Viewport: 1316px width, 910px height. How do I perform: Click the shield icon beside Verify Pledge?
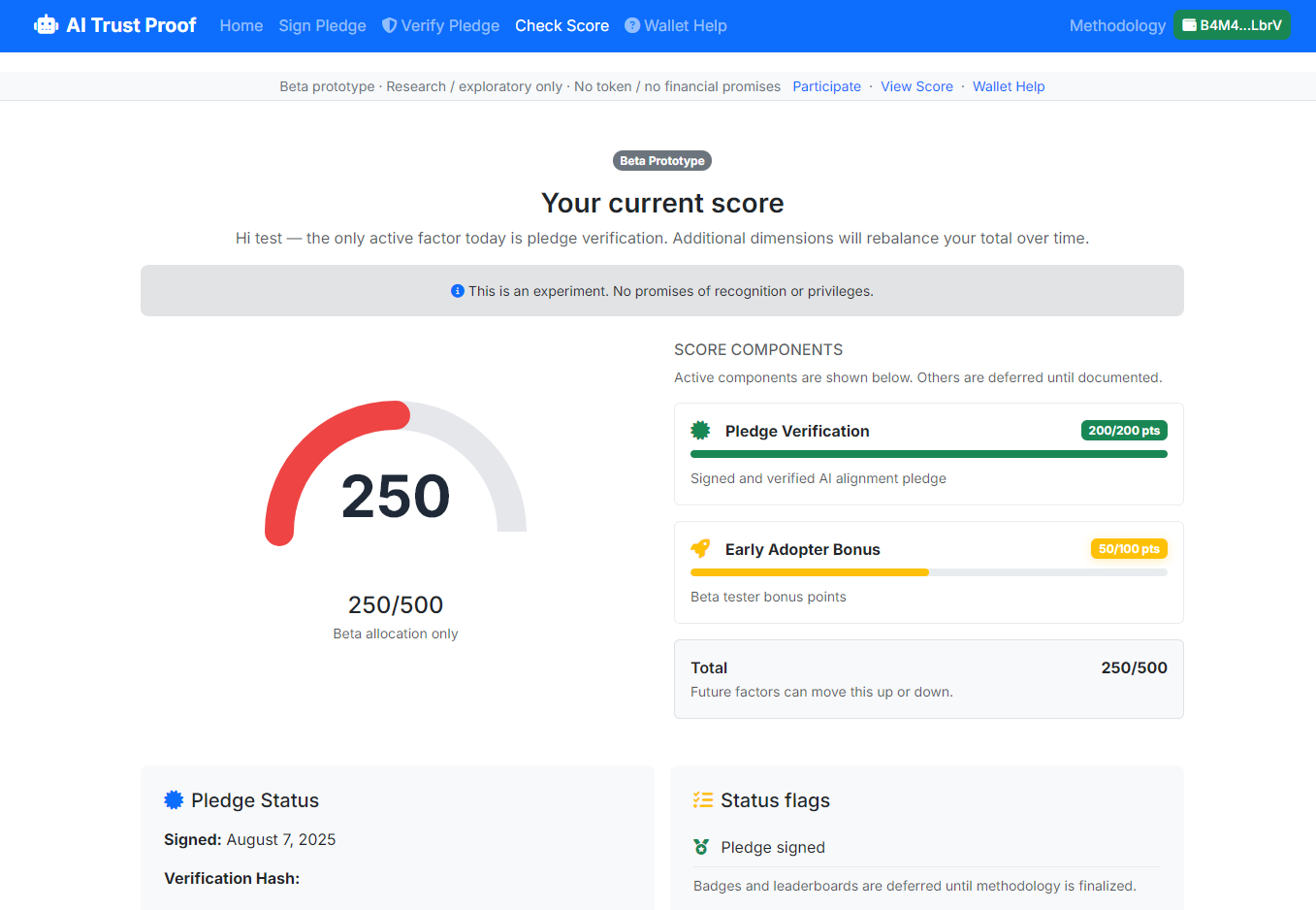[389, 25]
